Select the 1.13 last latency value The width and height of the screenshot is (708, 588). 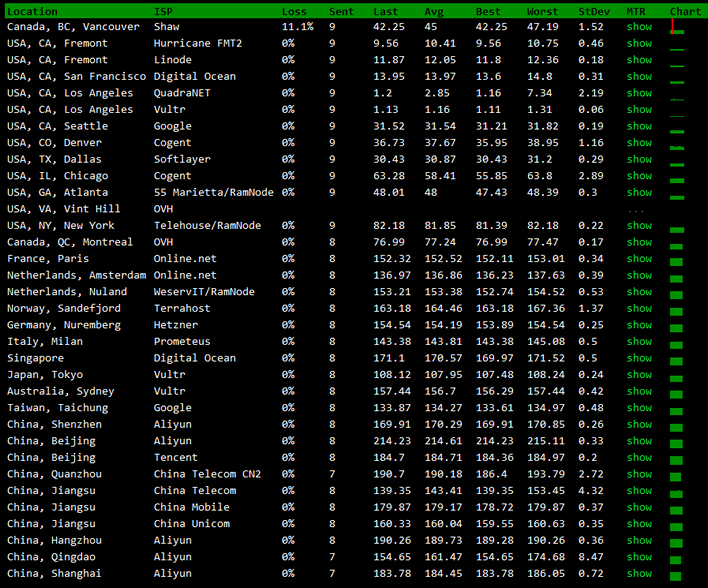[386, 109]
